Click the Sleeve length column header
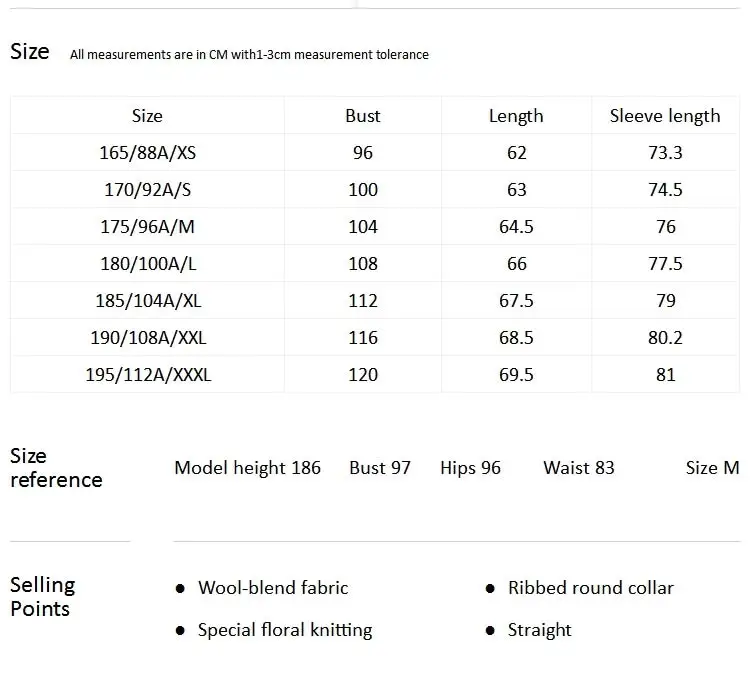 tap(665, 116)
